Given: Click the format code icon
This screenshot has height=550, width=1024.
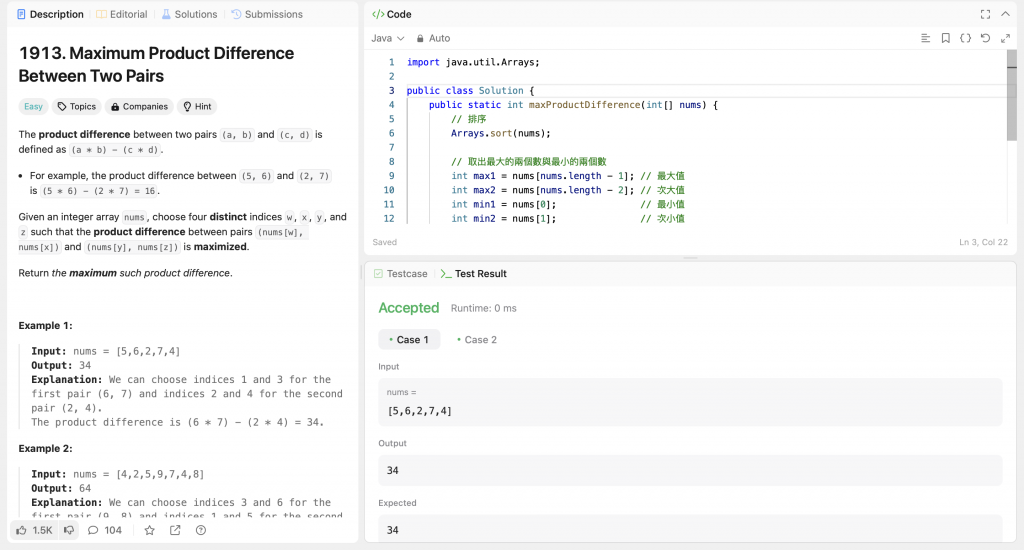Looking at the screenshot, I should 926,38.
